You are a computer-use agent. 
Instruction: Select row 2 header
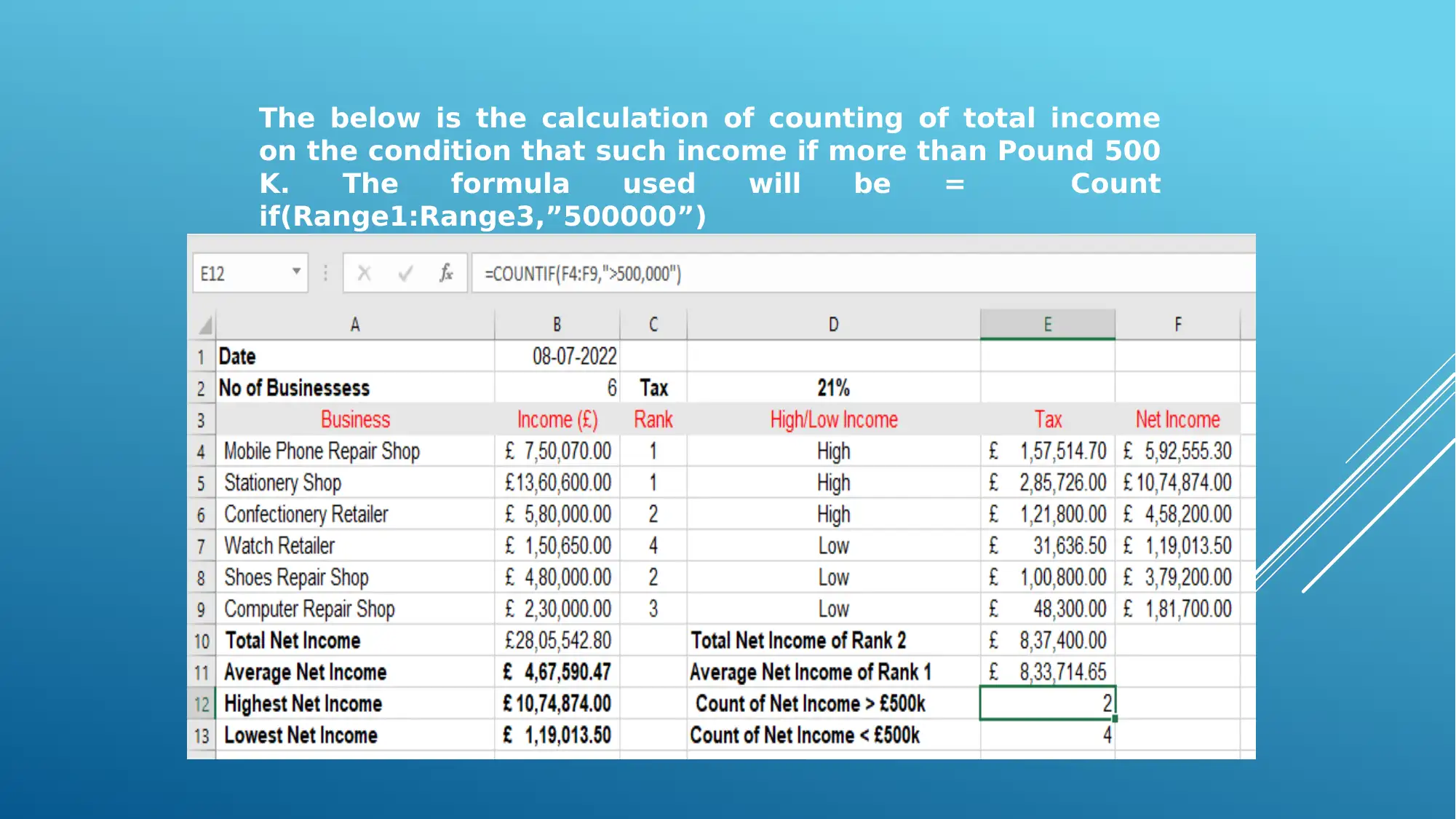[x=202, y=388]
